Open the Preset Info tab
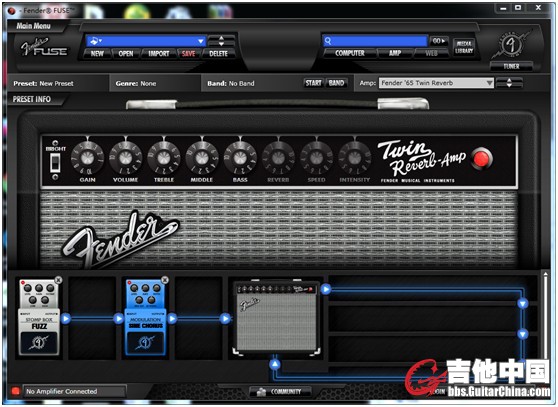Viewport: 558px width, 407px height. (32, 99)
